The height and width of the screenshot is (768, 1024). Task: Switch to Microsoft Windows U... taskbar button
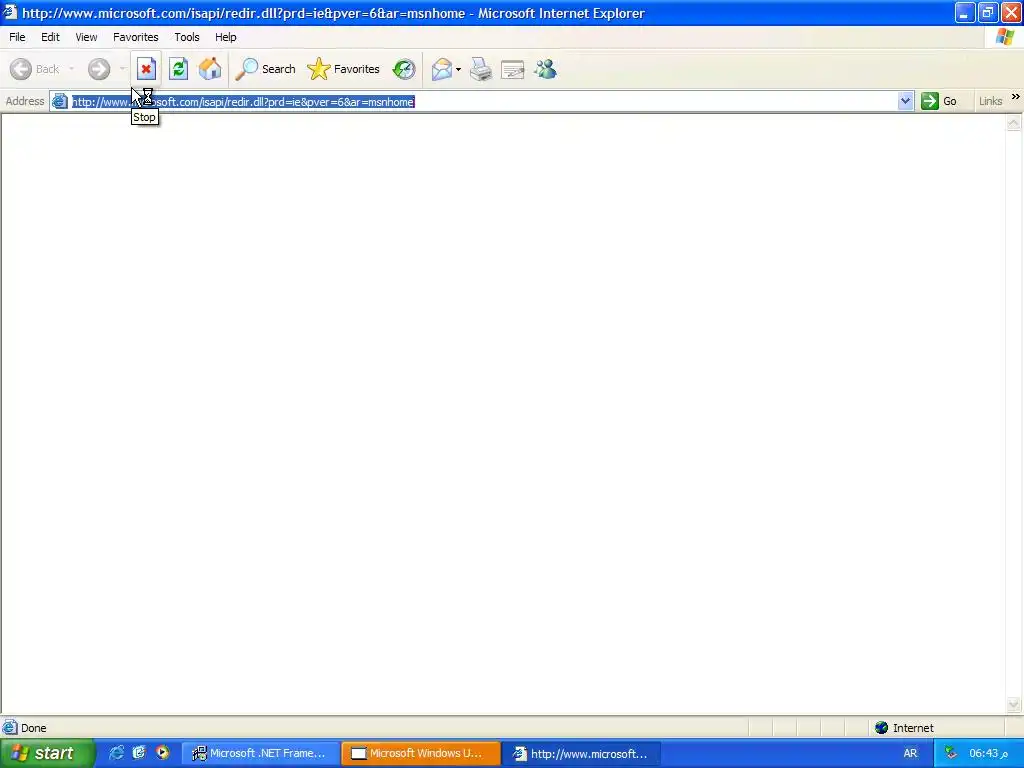(x=421, y=754)
